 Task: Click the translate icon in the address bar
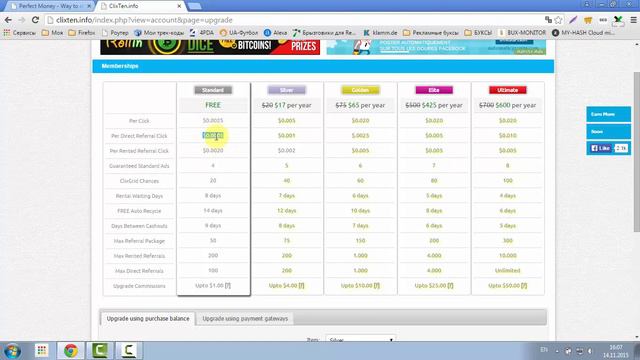549,20
